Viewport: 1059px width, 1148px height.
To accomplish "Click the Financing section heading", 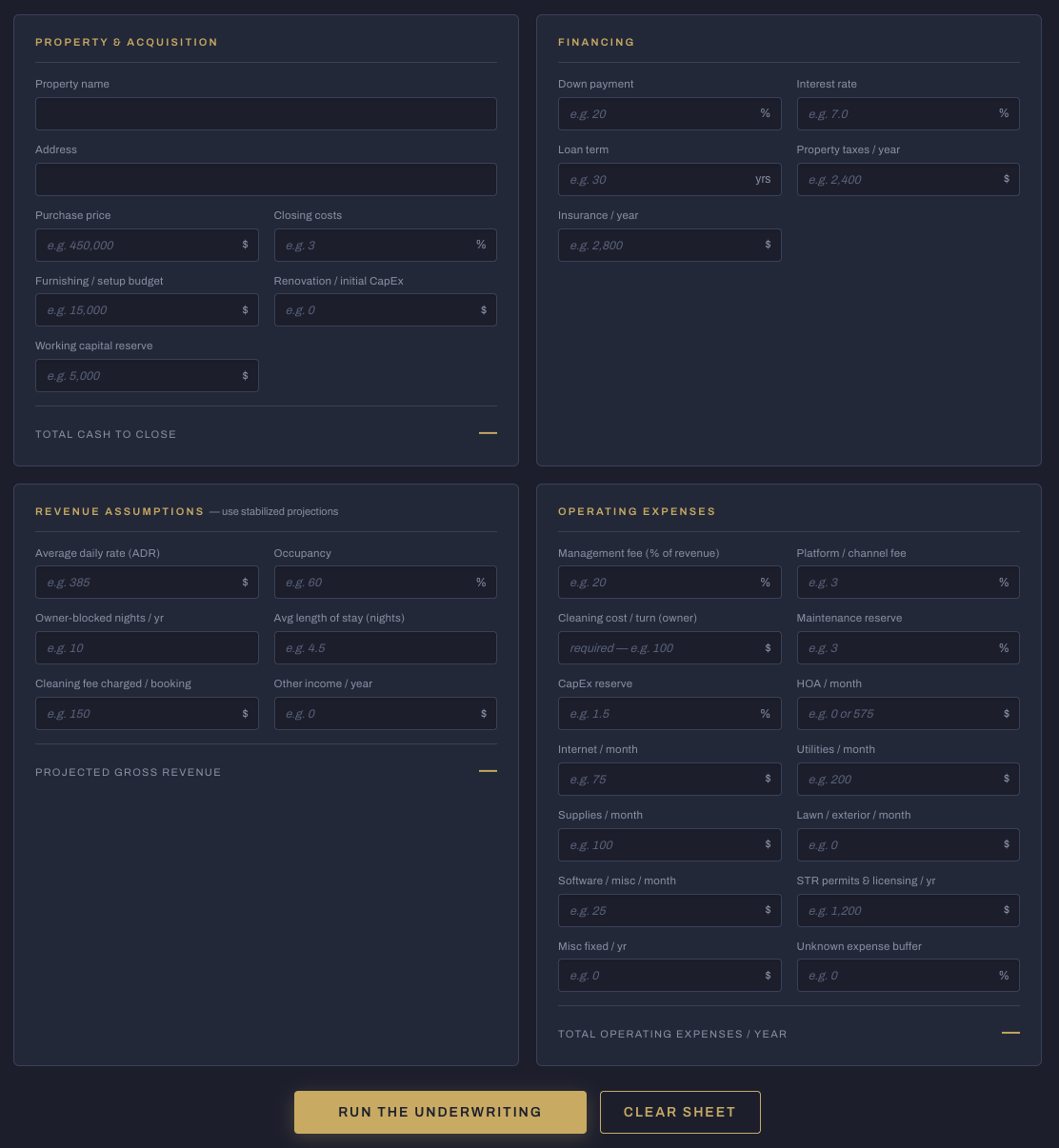I will (596, 42).
